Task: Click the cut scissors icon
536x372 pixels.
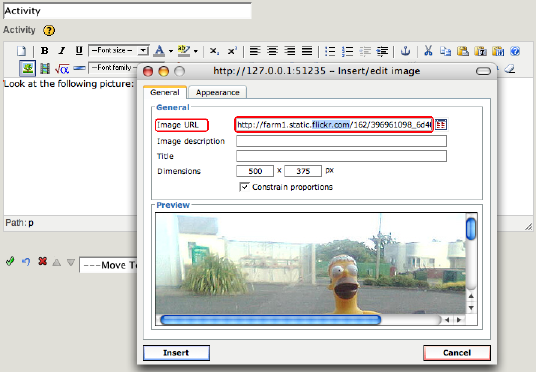Action: point(428,51)
